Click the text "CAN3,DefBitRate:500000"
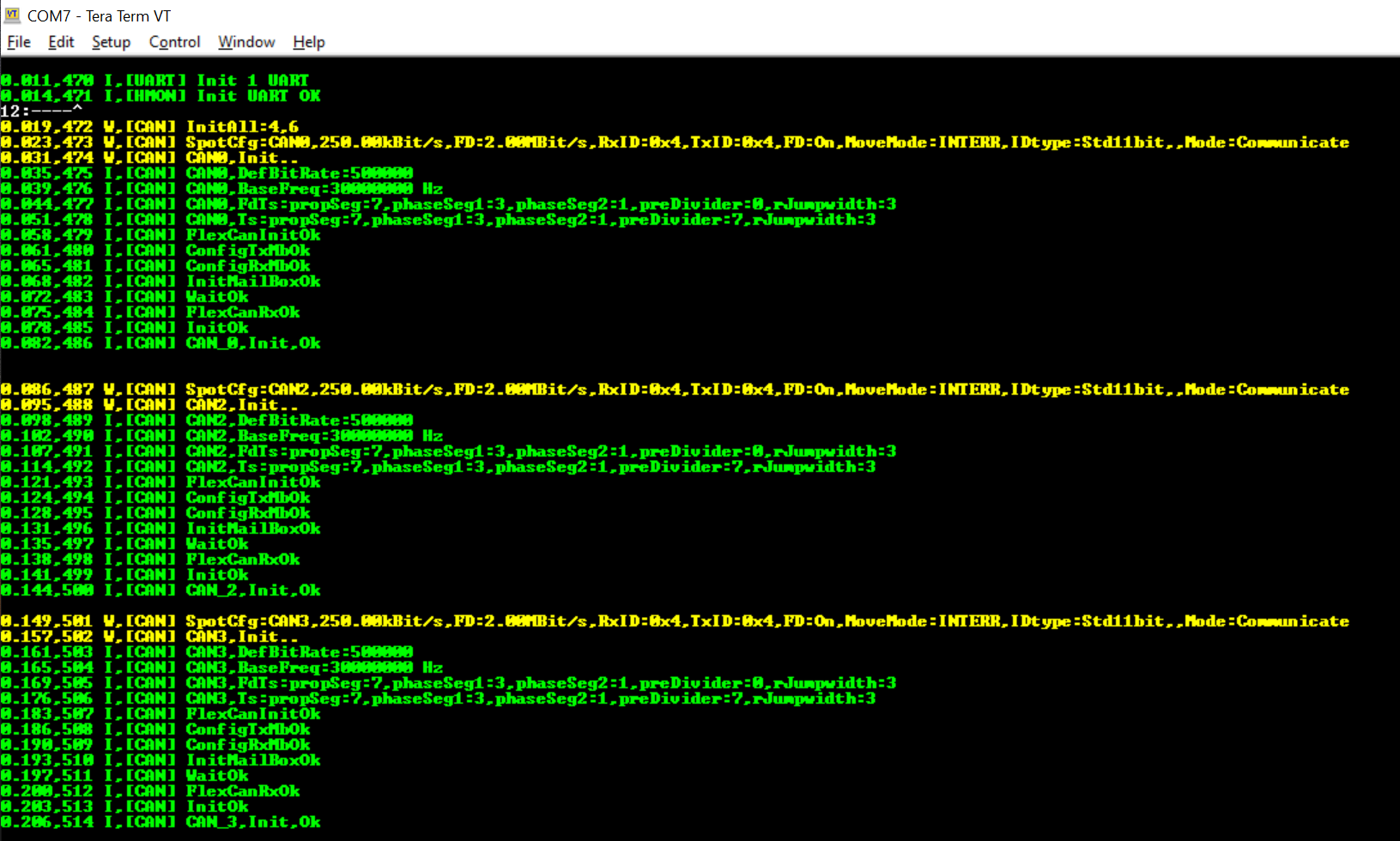 click(x=300, y=651)
